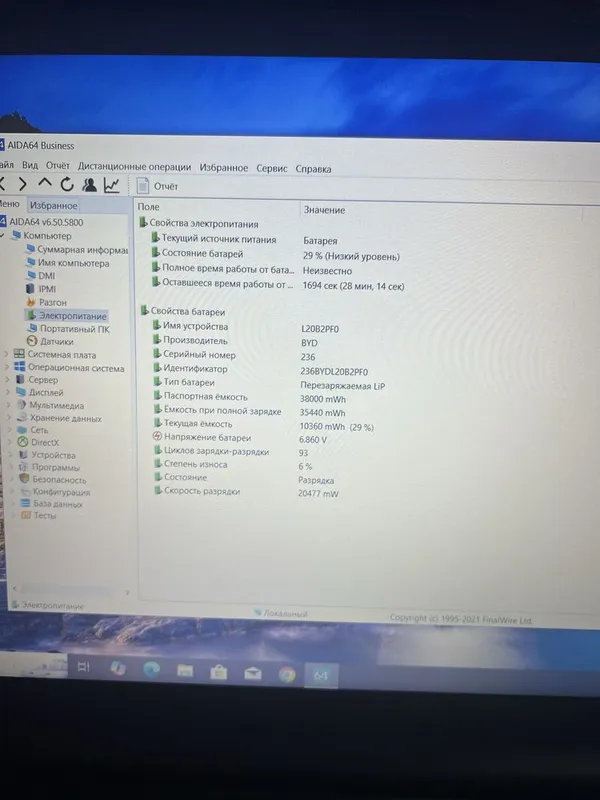This screenshot has height=800, width=600.
Task: Select the Ёмкость при полной зарядке row
Action: (250, 411)
